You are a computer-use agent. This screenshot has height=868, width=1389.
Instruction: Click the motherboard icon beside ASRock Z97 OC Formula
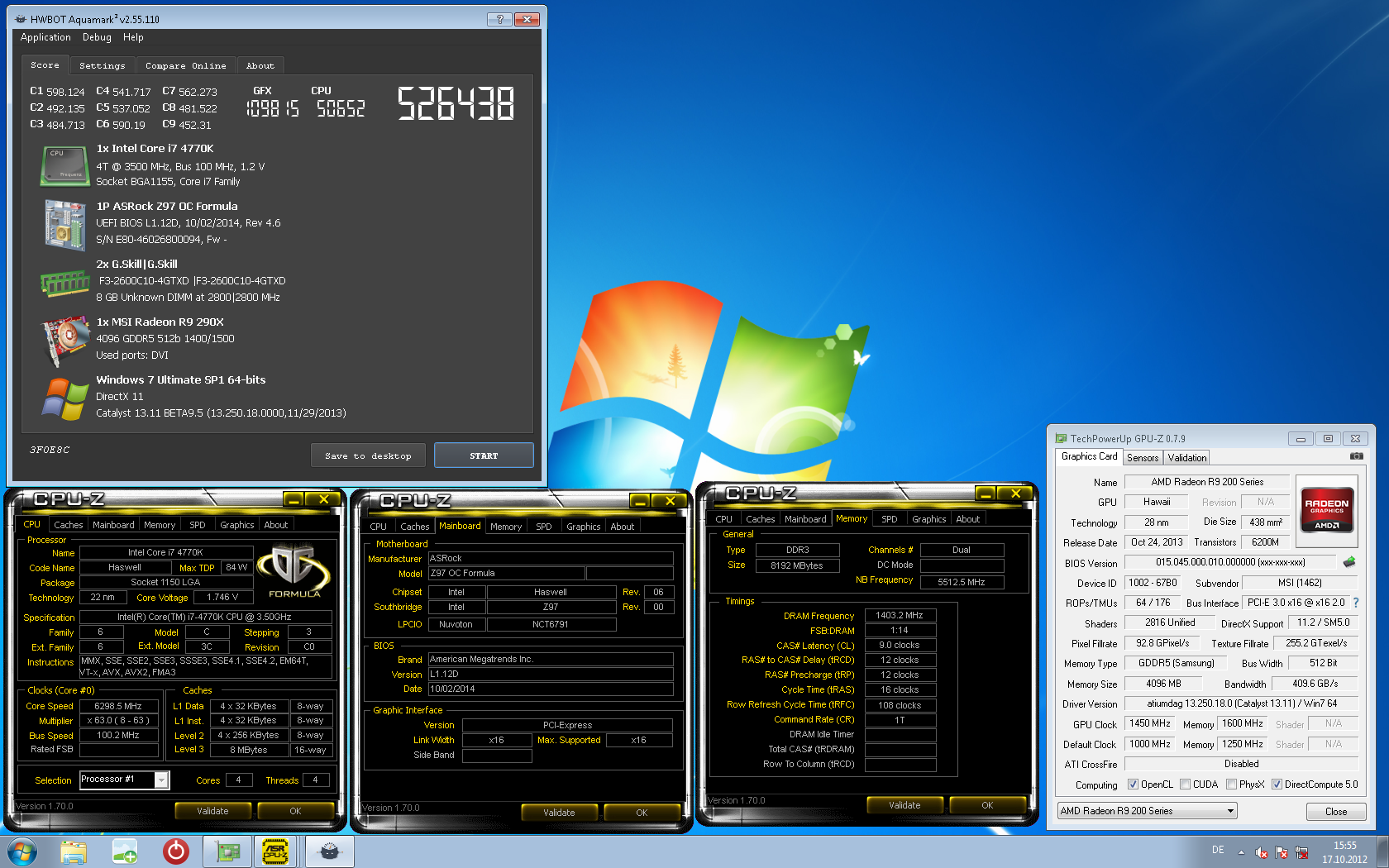64,225
